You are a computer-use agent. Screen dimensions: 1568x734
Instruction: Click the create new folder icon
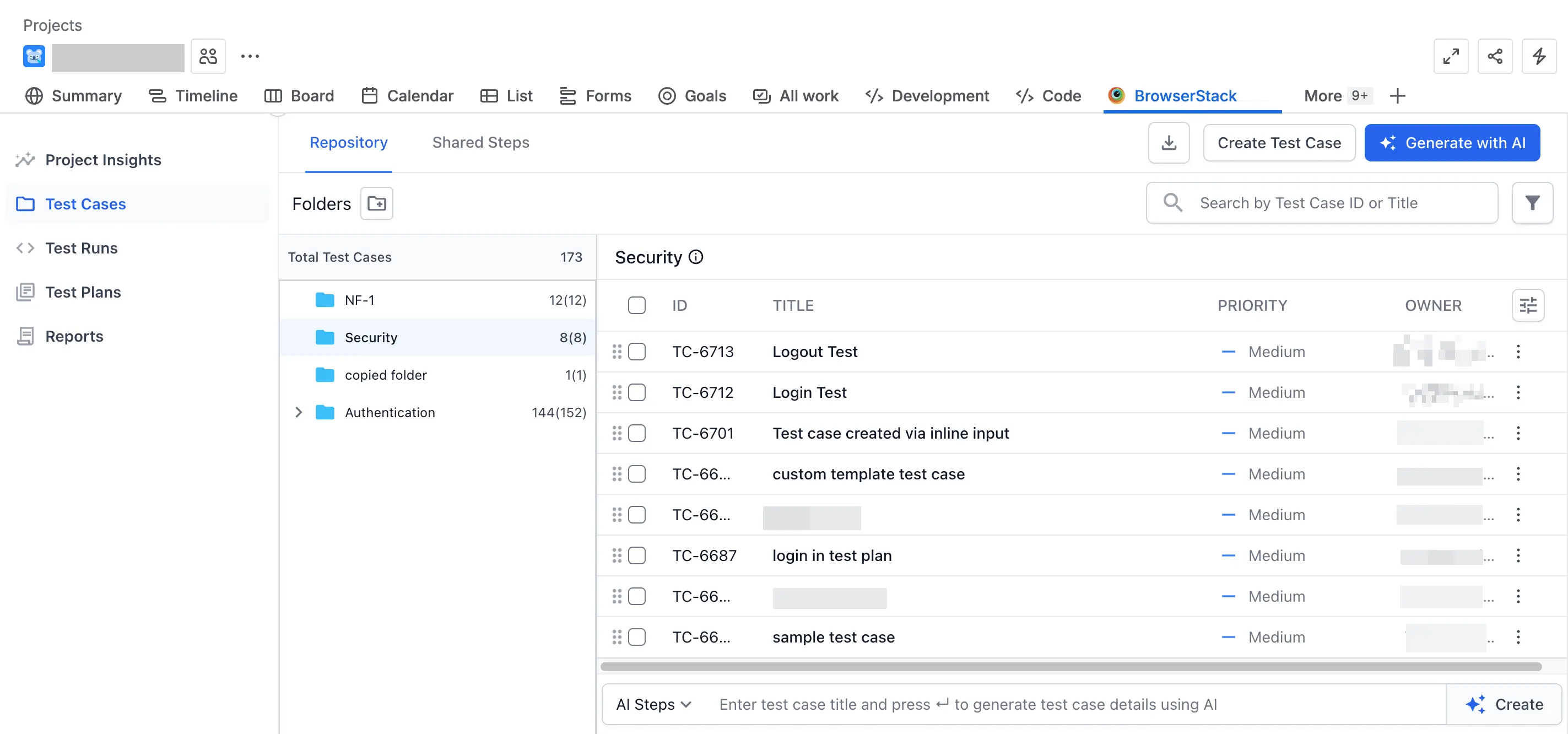(x=376, y=203)
